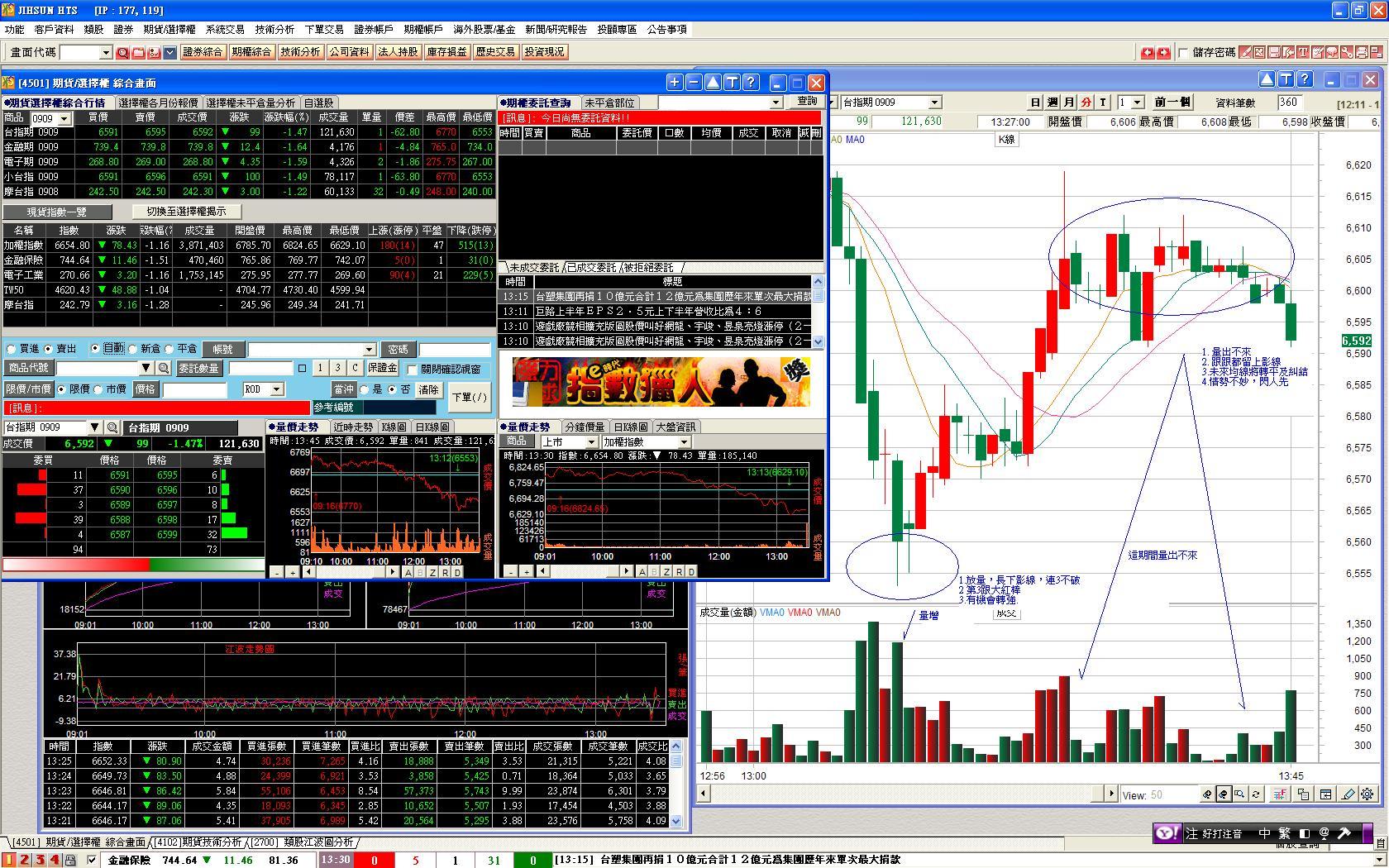The image size is (1389, 868).
Task: Click the @ symbol on the IME bar
Action: click(1324, 833)
